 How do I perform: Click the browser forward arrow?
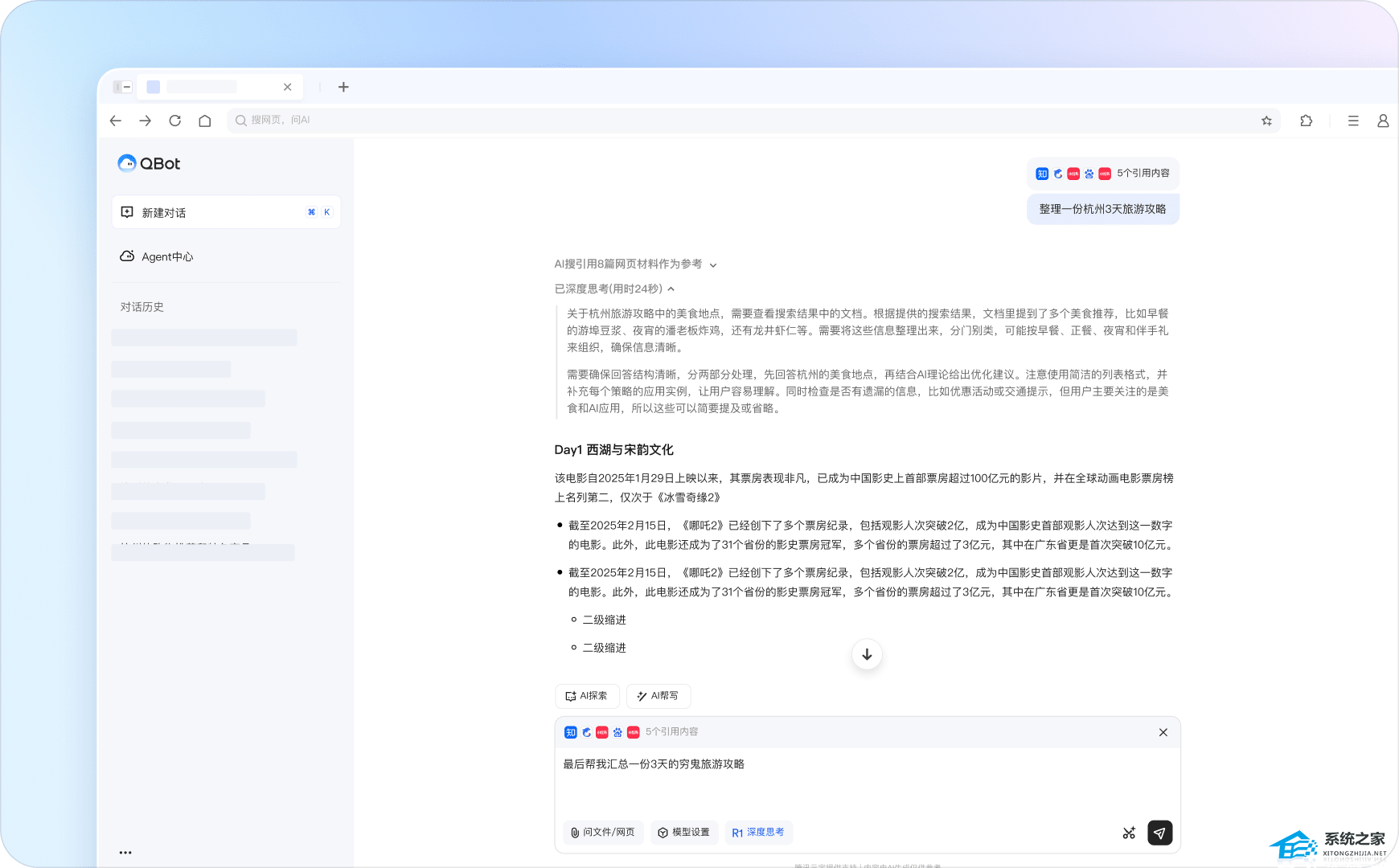point(145,121)
